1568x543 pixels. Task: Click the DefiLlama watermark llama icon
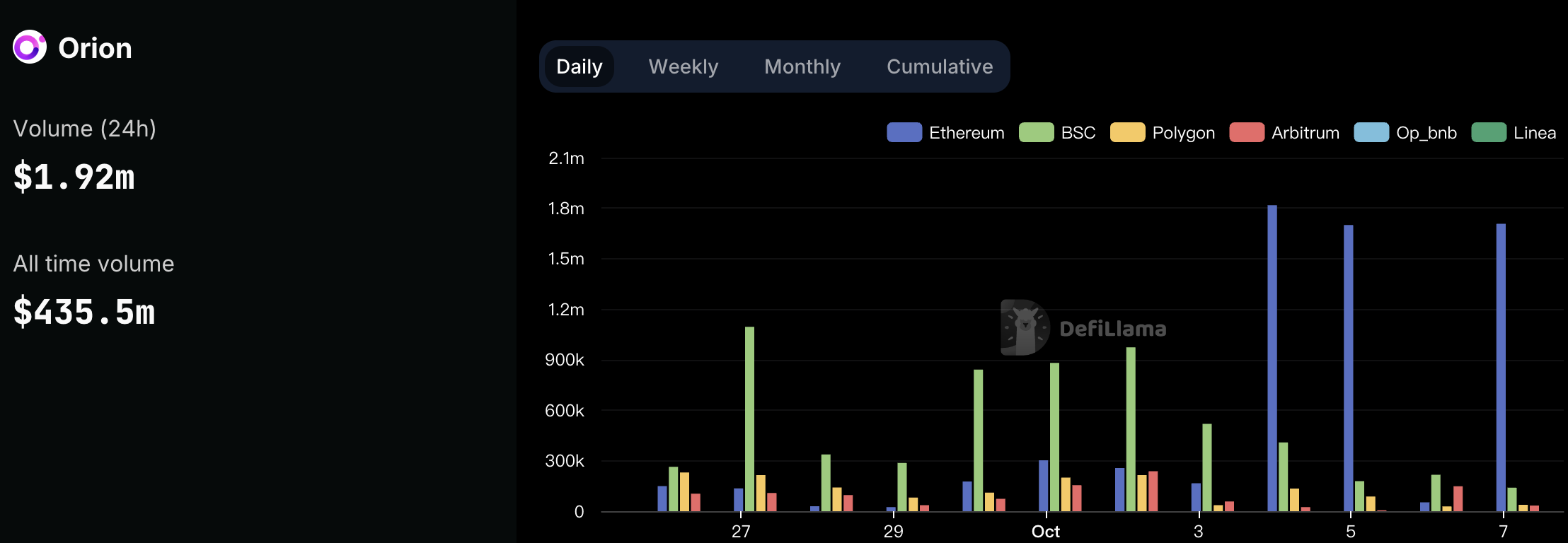(1025, 327)
